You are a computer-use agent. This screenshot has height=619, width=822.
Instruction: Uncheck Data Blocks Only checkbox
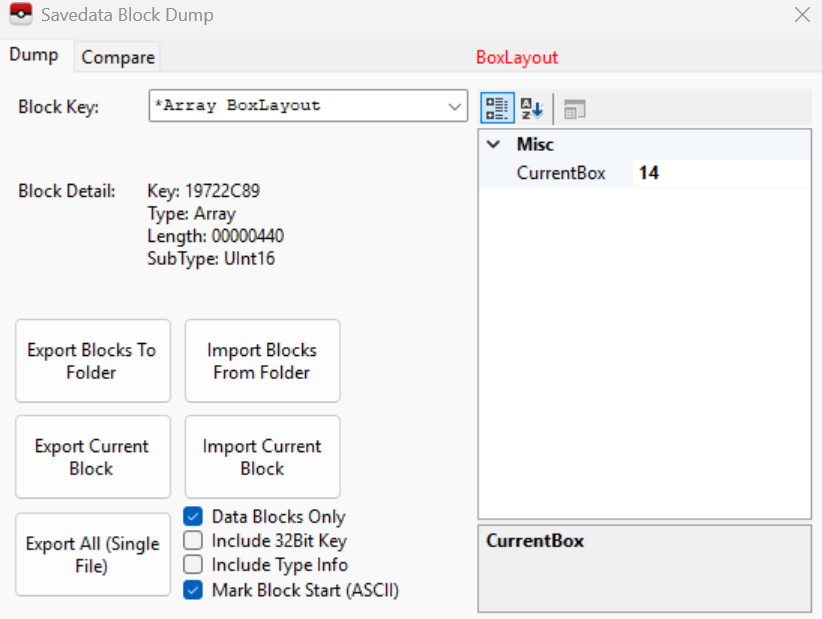tap(193, 517)
